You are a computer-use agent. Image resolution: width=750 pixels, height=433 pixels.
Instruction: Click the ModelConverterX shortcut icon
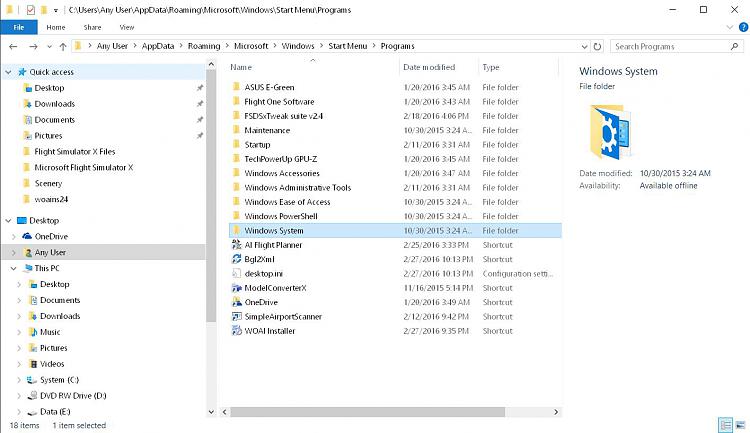(236, 288)
